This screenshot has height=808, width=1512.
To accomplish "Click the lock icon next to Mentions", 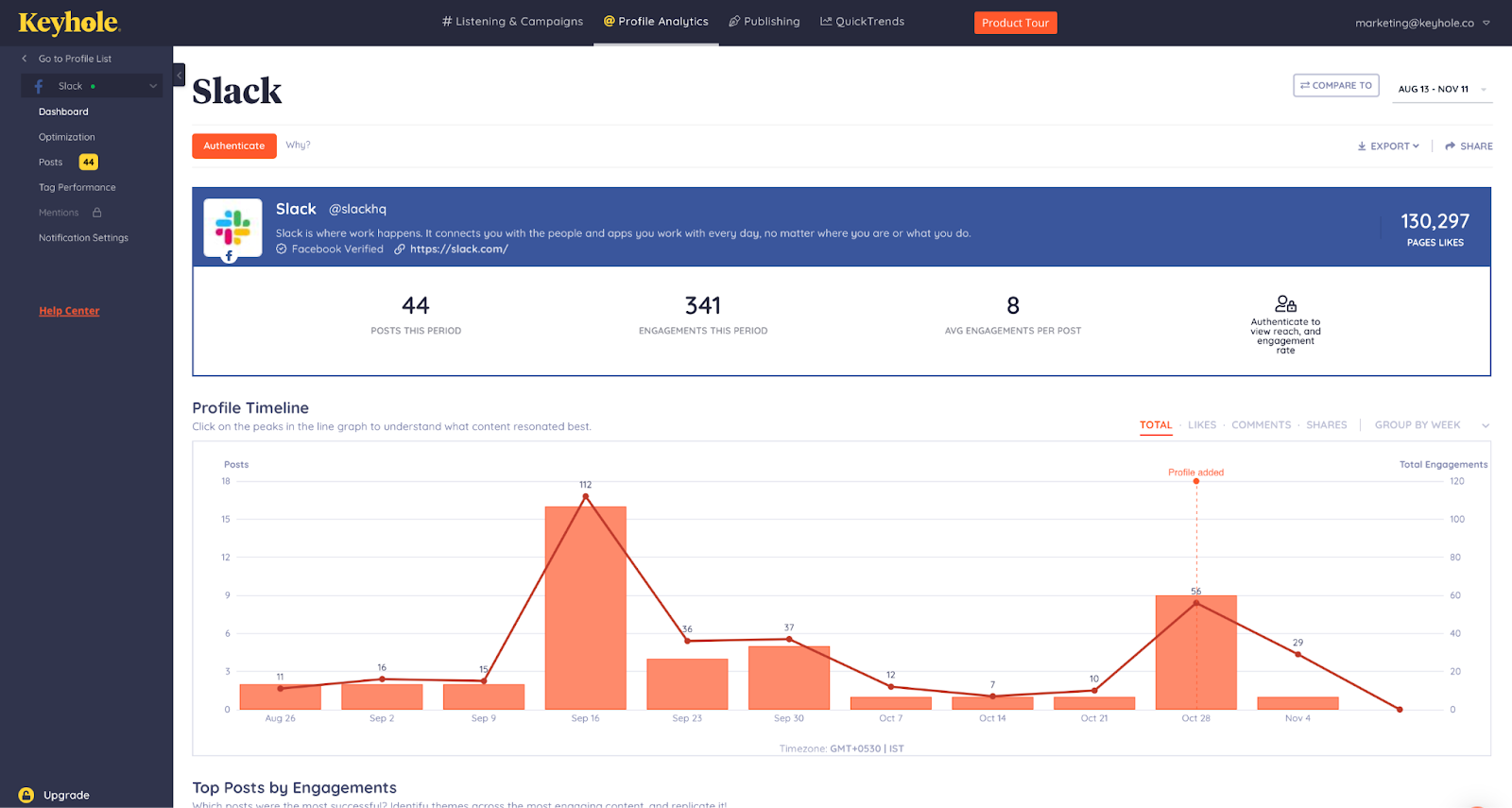I will [96, 213].
